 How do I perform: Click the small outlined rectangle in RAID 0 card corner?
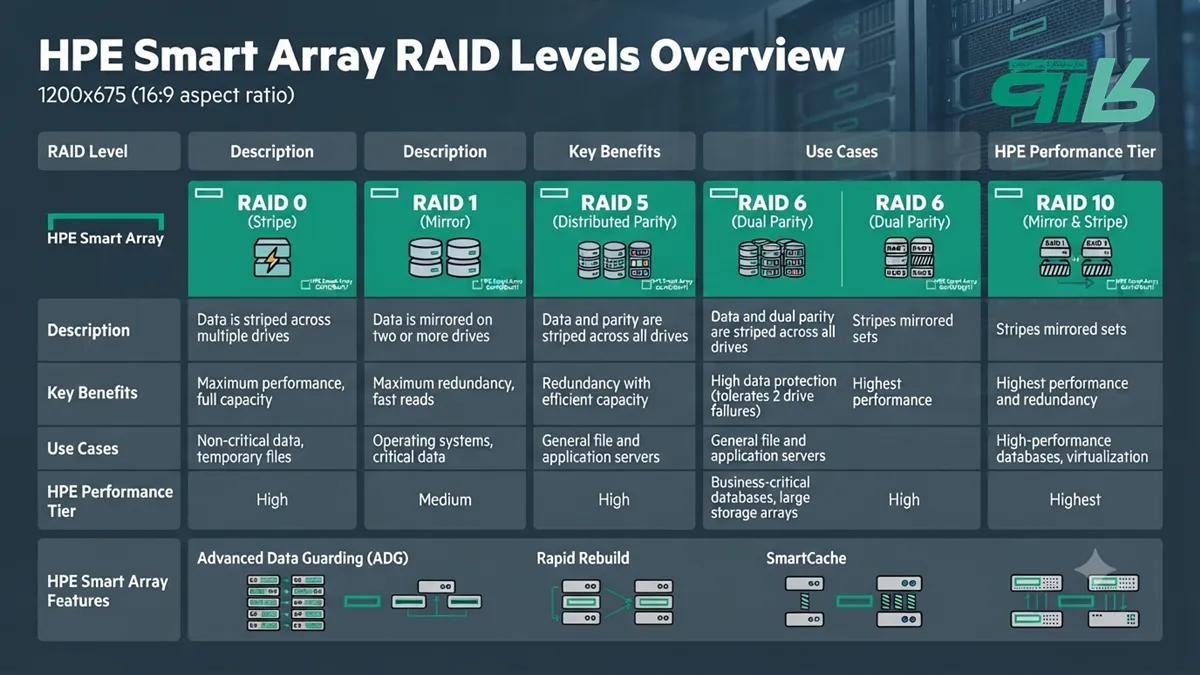click(208, 191)
